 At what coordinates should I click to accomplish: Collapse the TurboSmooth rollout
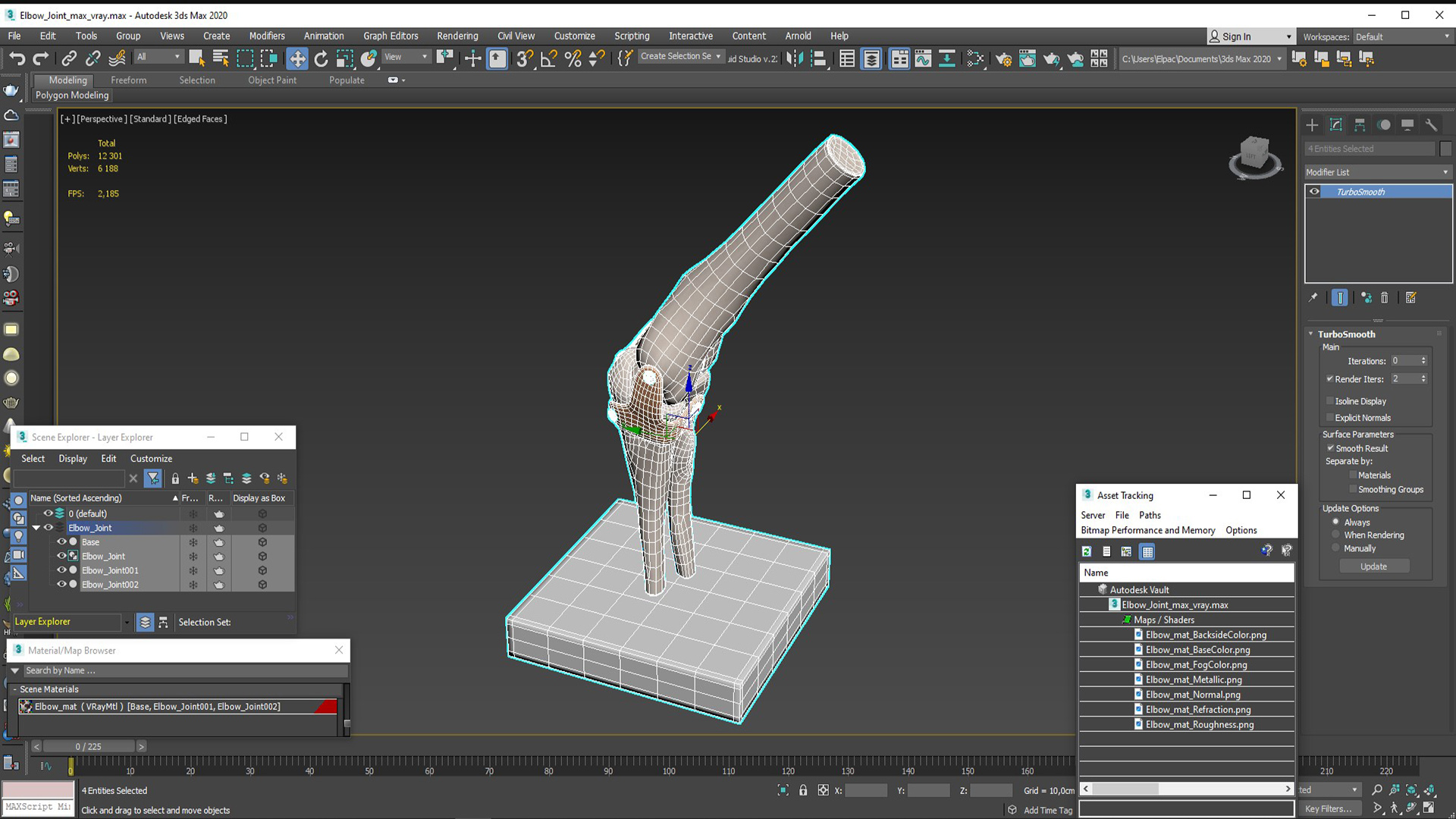1310,334
